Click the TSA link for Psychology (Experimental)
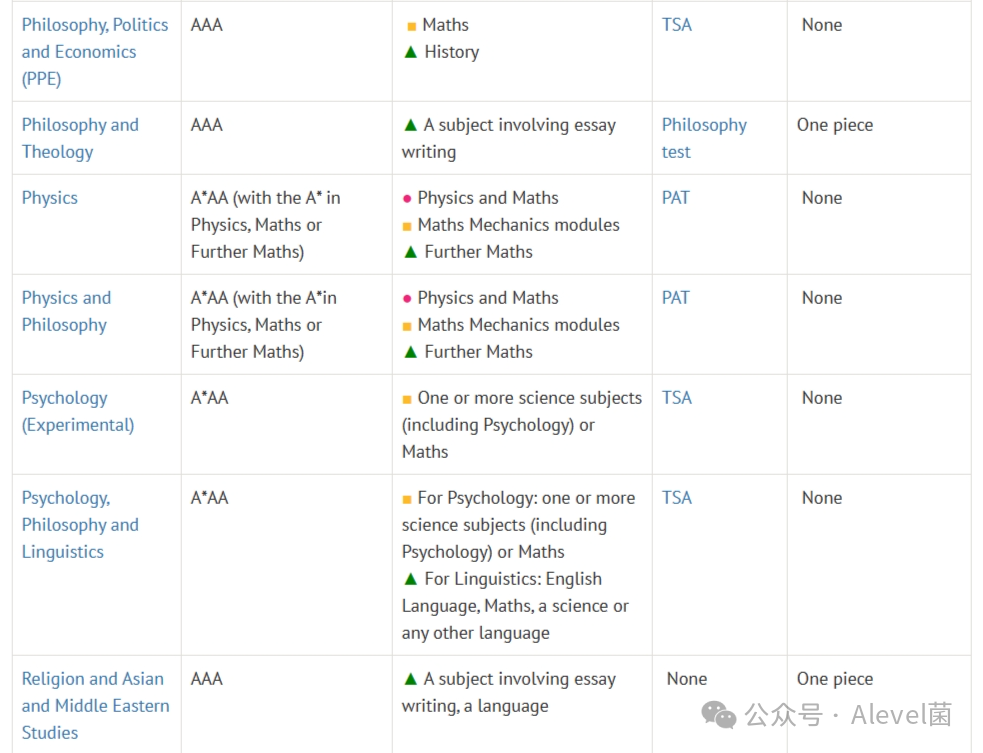 (x=676, y=398)
